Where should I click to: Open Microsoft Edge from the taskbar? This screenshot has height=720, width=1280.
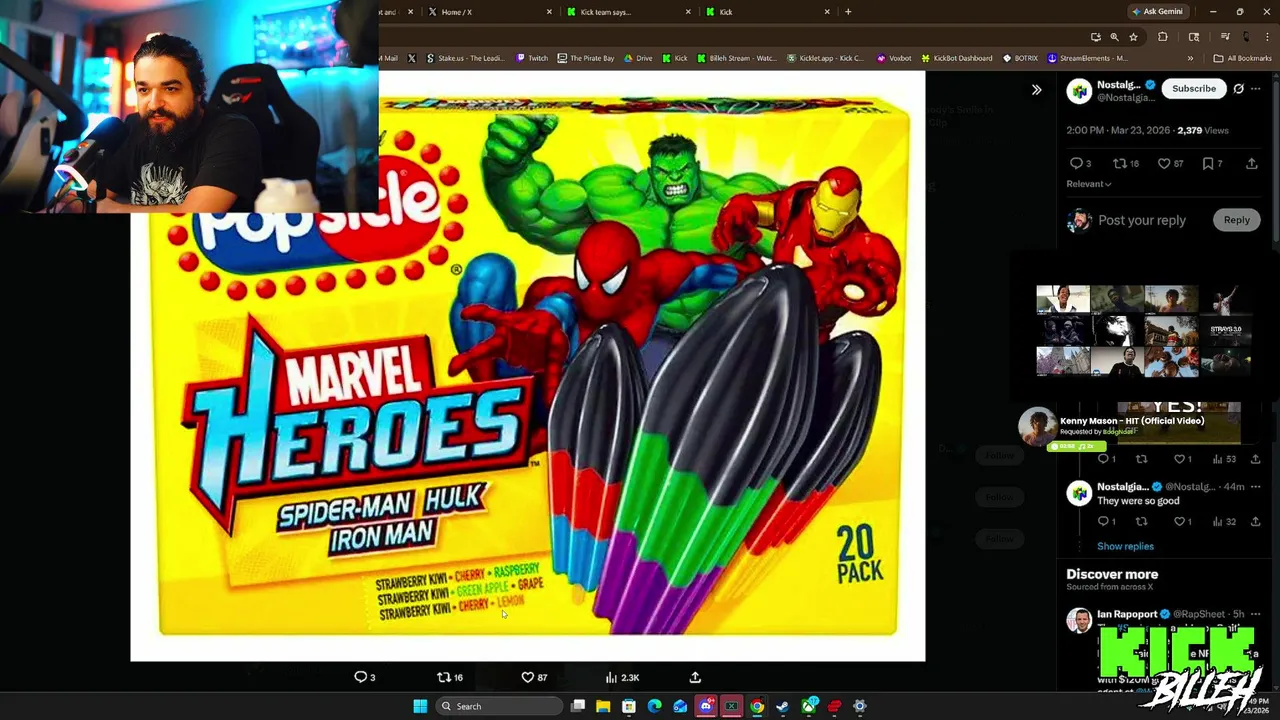click(654, 706)
